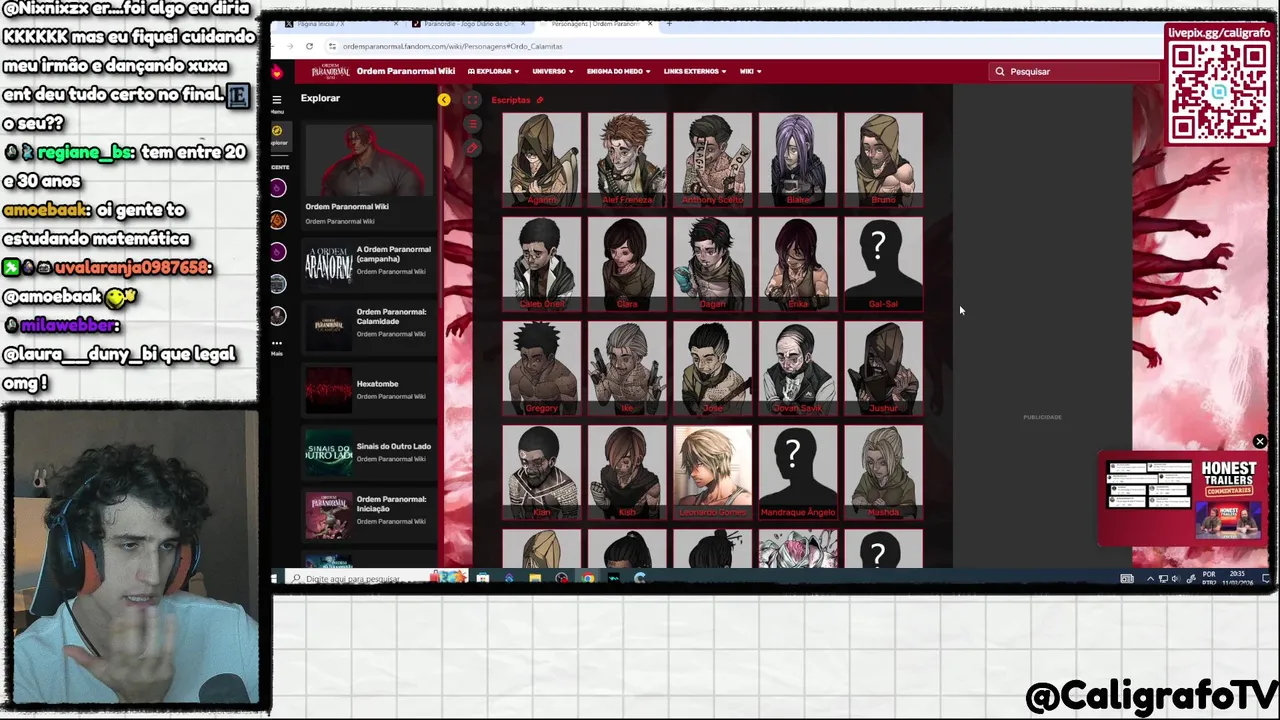Open Mashda character portrait

coord(883,472)
